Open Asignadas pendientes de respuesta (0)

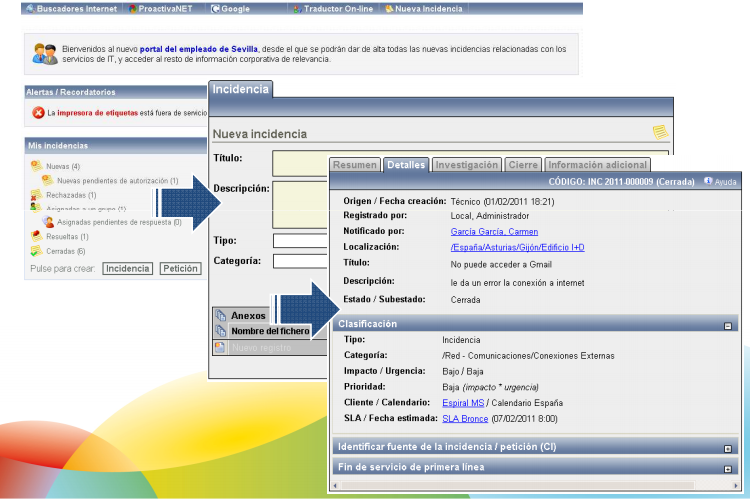[x=120, y=222]
